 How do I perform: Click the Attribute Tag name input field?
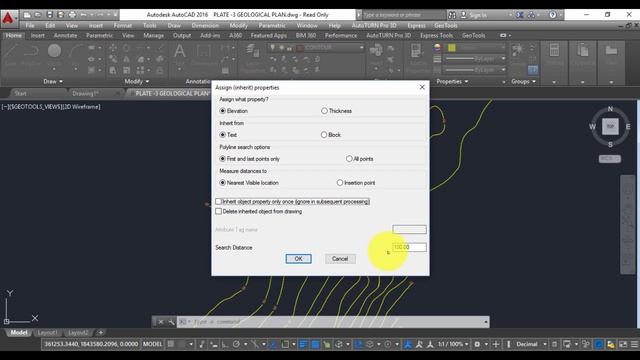tap(409, 229)
